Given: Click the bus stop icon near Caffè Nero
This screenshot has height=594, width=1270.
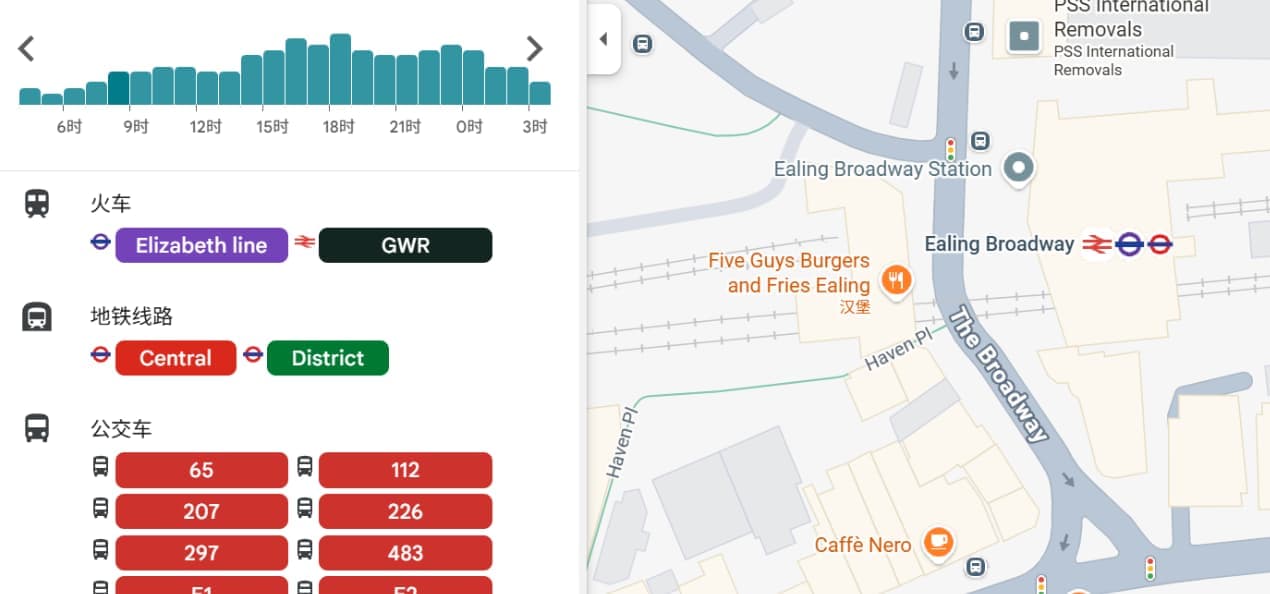Looking at the screenshot, I should coord(976,567).
